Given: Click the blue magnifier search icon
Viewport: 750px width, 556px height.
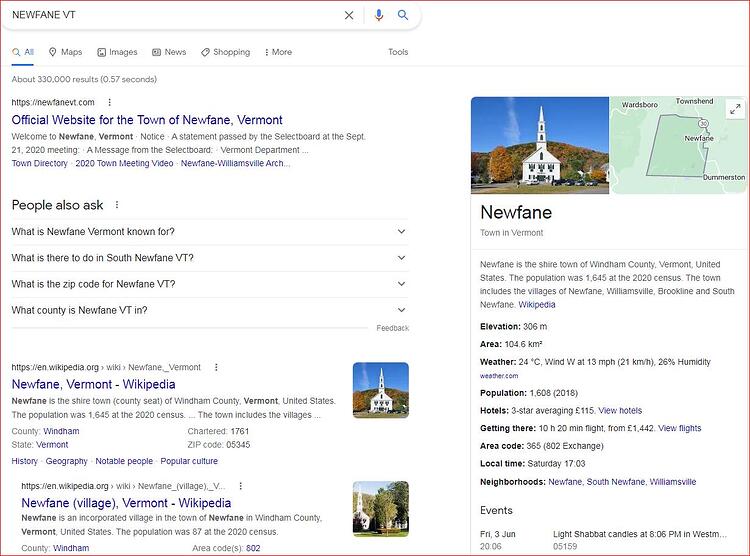Looking at the screenshot, I should point(403,15).
